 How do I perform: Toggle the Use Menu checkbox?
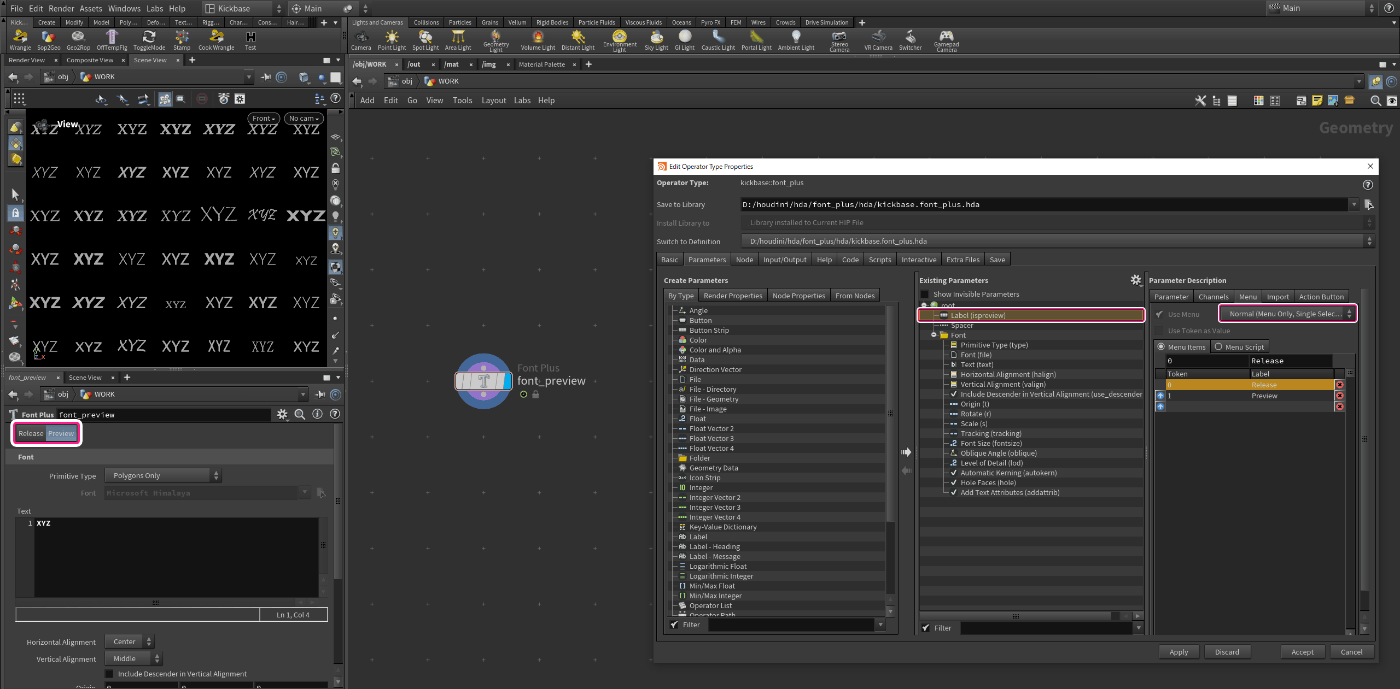pos(1160,314)
